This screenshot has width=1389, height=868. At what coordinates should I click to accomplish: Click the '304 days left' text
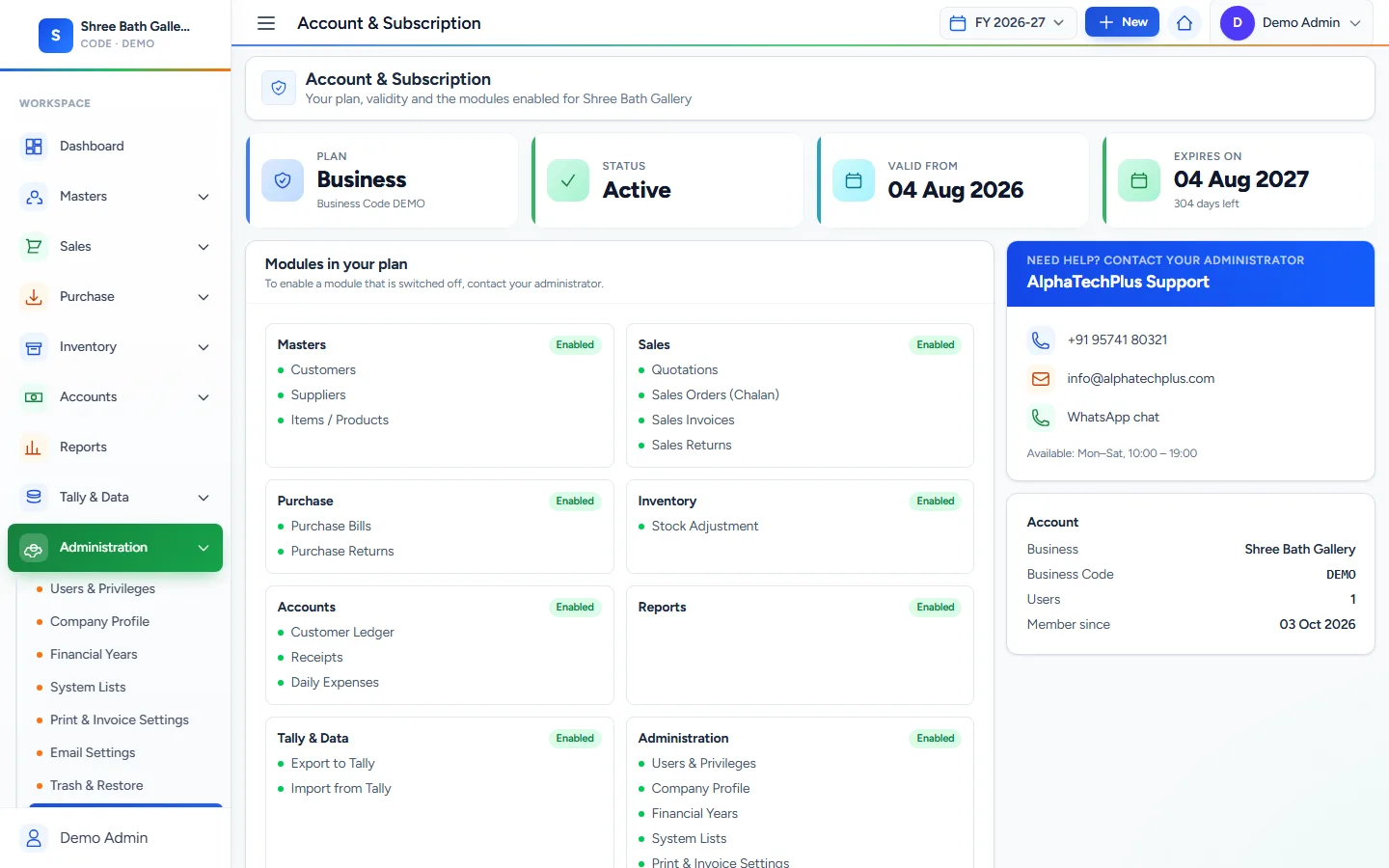coord(1207,203)
